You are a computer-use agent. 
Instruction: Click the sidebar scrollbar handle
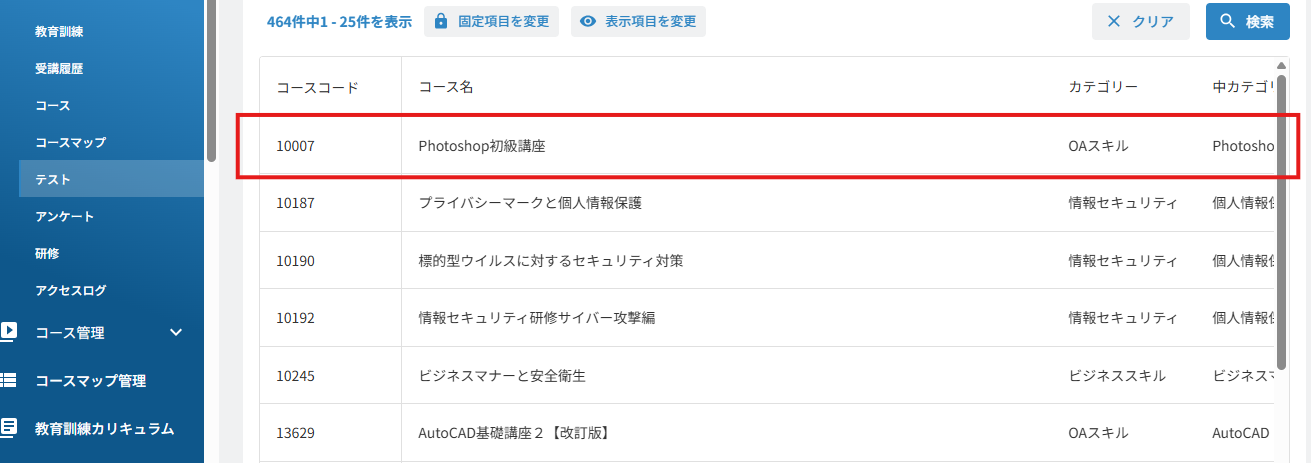(211, 80)
